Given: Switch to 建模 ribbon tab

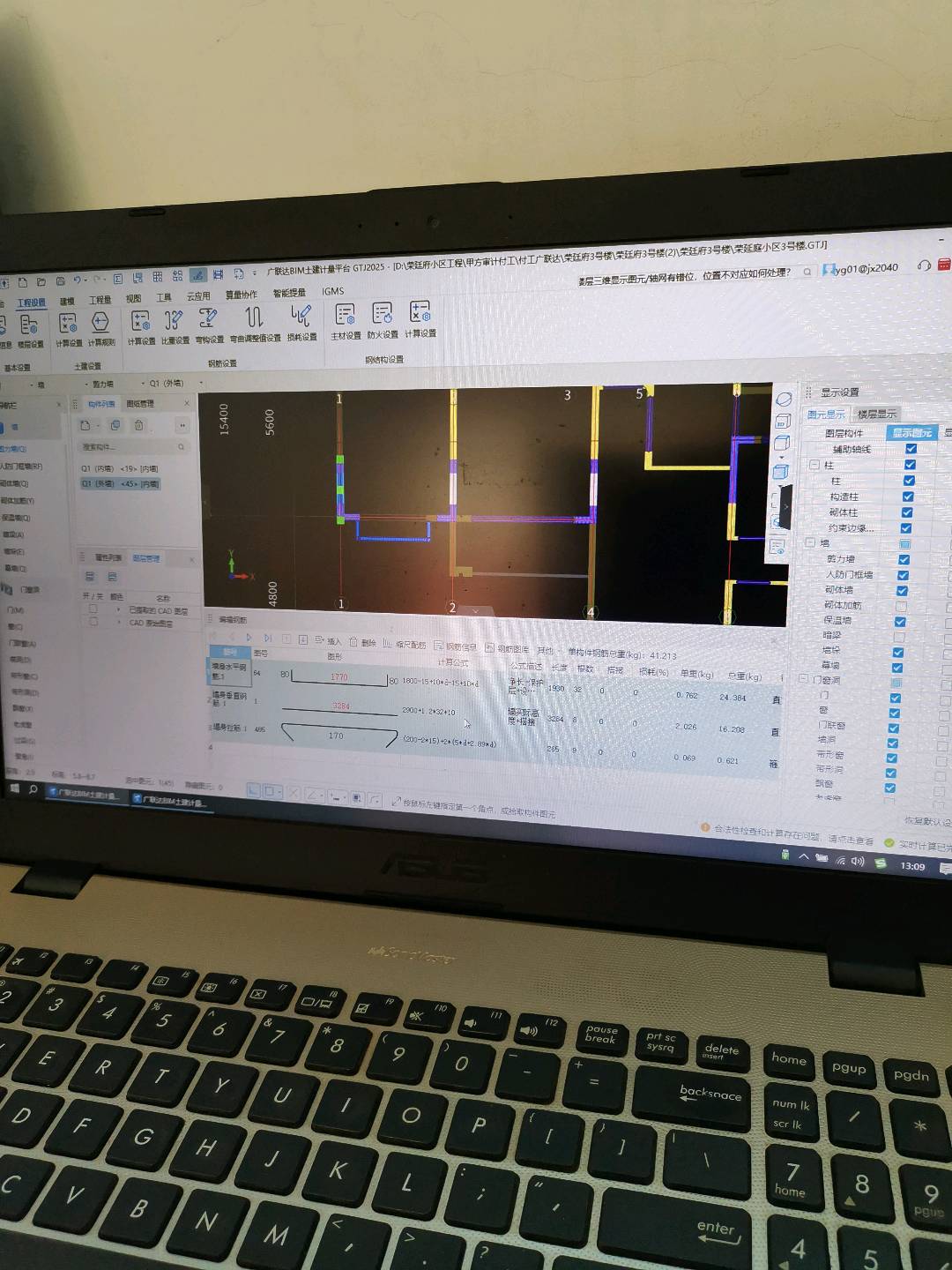Looking at the screenshot, I should pyautogui.click(x=67, y=302).
